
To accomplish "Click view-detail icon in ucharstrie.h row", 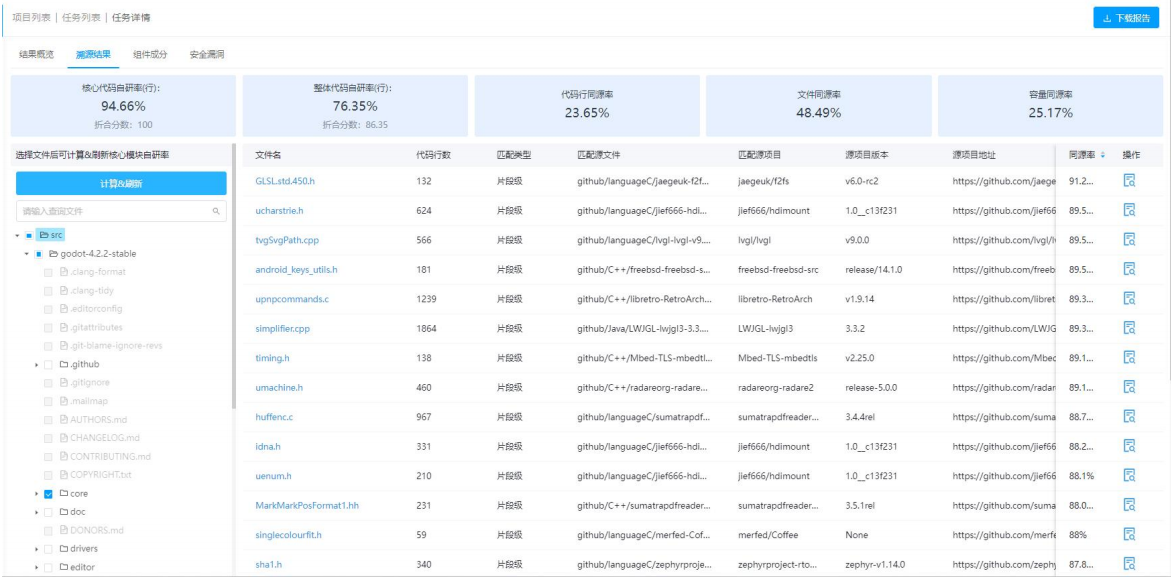I will point(1129,211).
